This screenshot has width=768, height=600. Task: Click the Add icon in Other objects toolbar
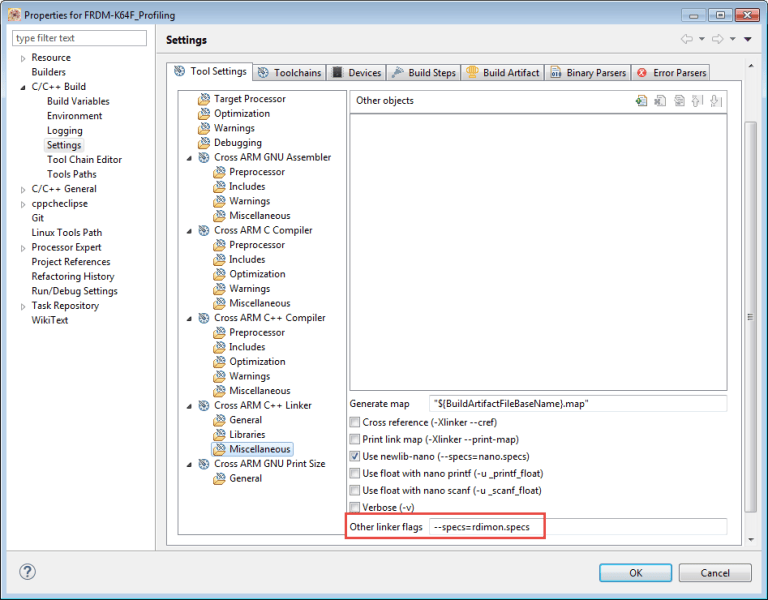pos(641,101)
